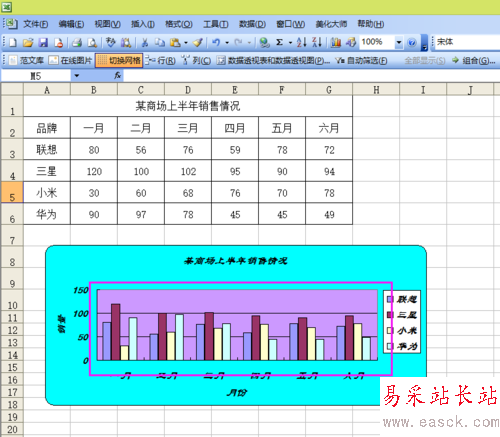The height and width of the screenshot is (437, 500).
Task: Open the Research pane icon
Action: click(x=126, y=42)
